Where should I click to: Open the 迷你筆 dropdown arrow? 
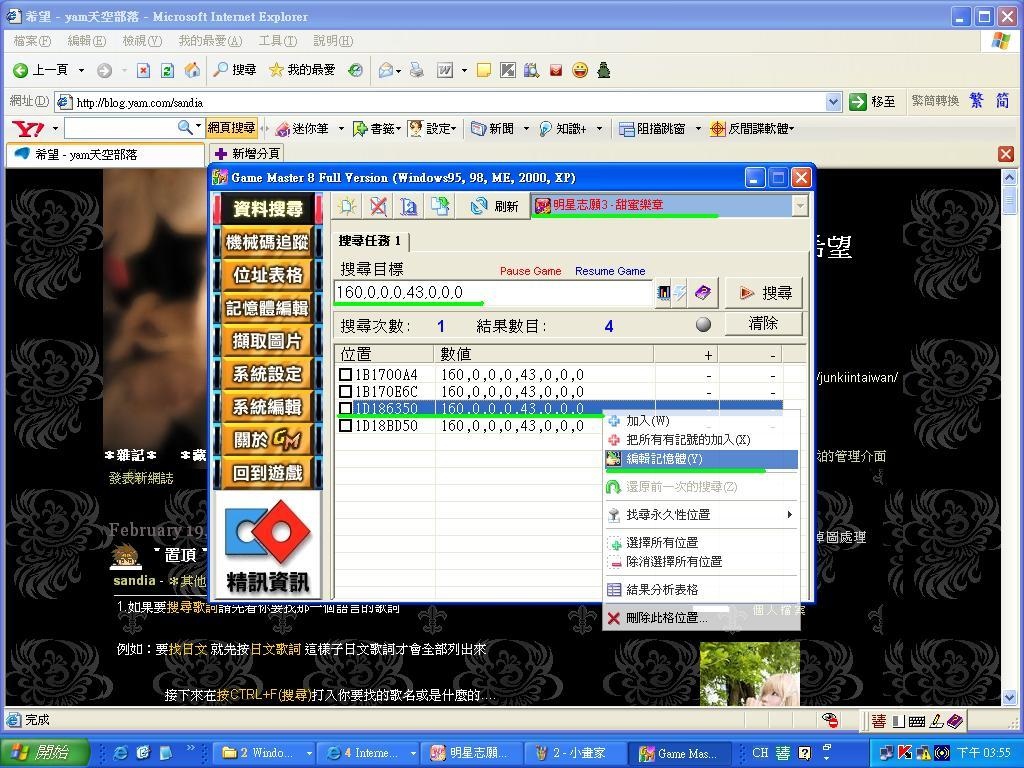click(341, 129)
